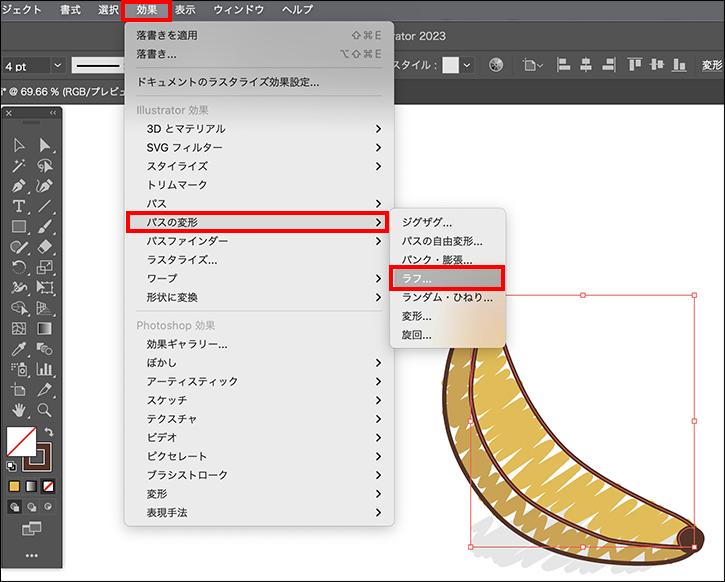Swap fill and stroke colors arrow

[x=49, y=432]
